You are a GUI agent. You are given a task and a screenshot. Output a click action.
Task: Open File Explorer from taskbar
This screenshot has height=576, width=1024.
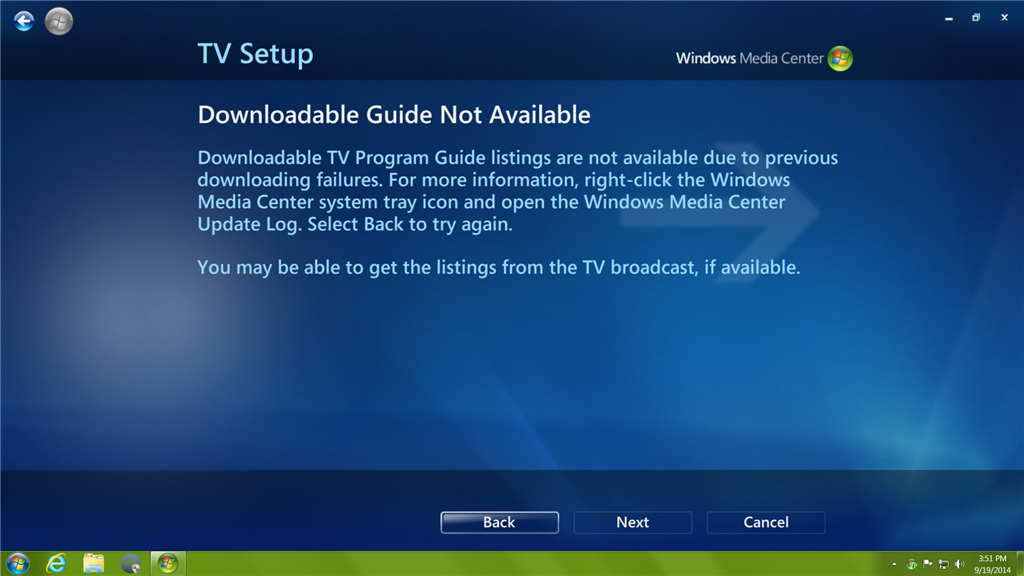coord(93,564)
